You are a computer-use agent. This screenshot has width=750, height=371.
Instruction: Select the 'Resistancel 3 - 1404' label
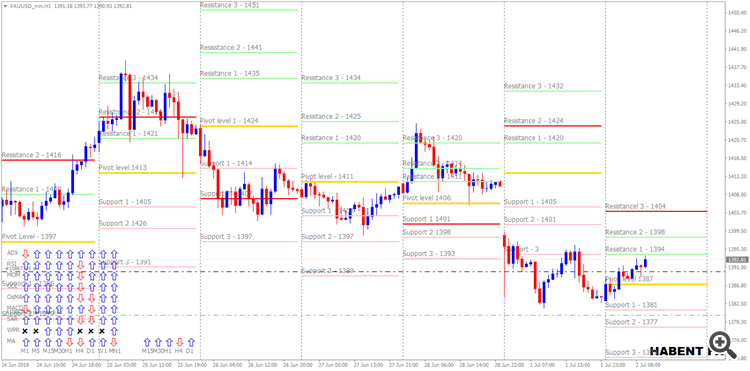click(636, 206)
